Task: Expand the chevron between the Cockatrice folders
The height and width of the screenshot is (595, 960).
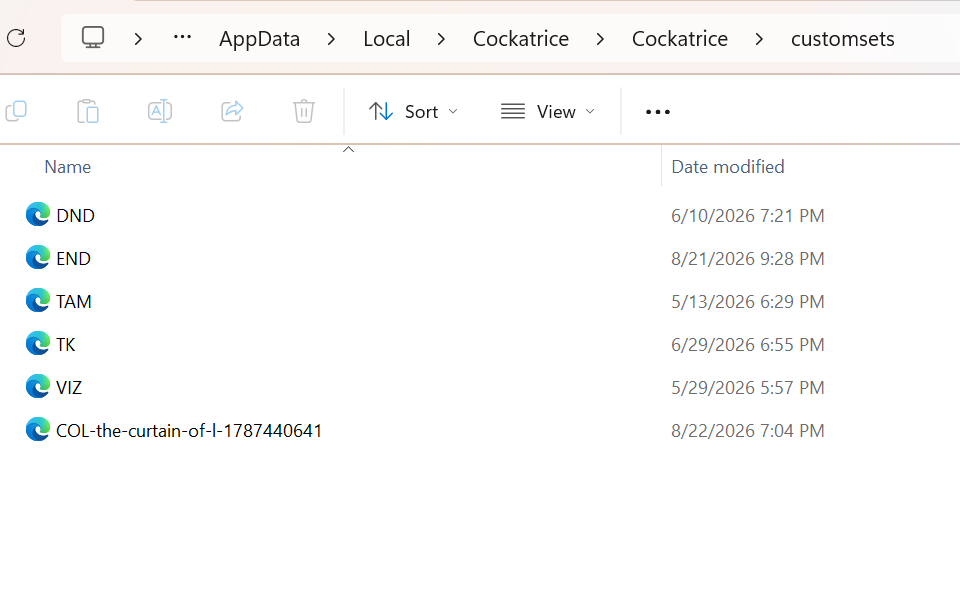Action: (x=600, y=39)
